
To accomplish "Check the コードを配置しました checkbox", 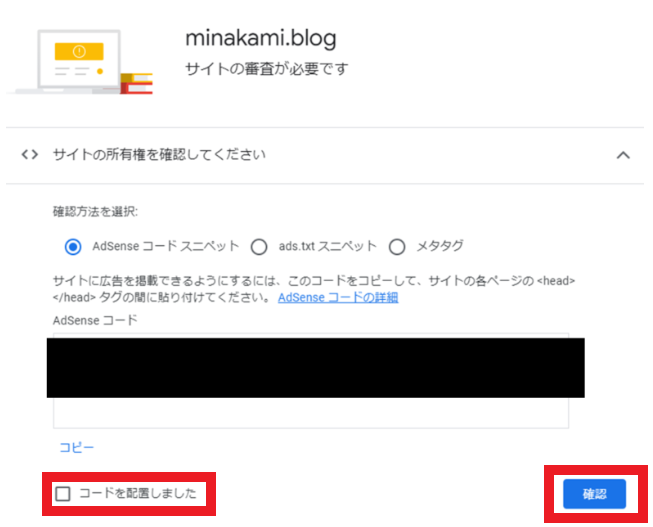I will 63,494.
